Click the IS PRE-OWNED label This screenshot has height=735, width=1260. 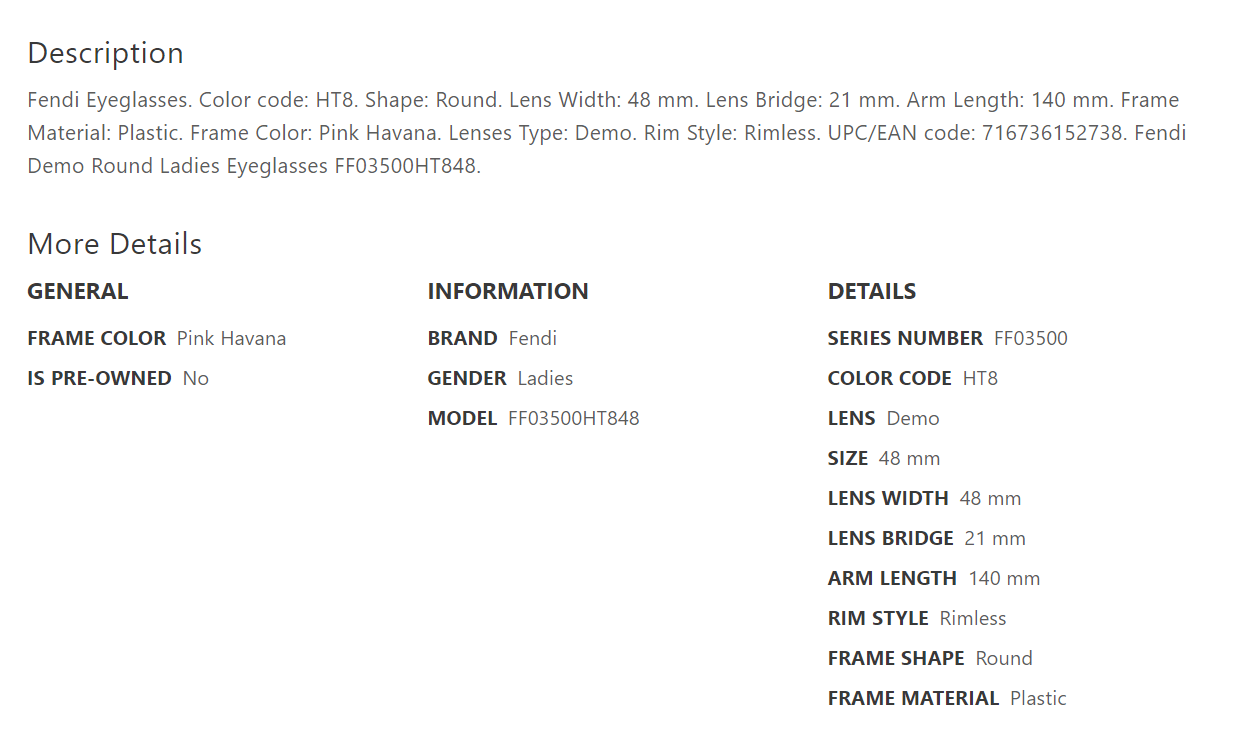click(99, 378)
